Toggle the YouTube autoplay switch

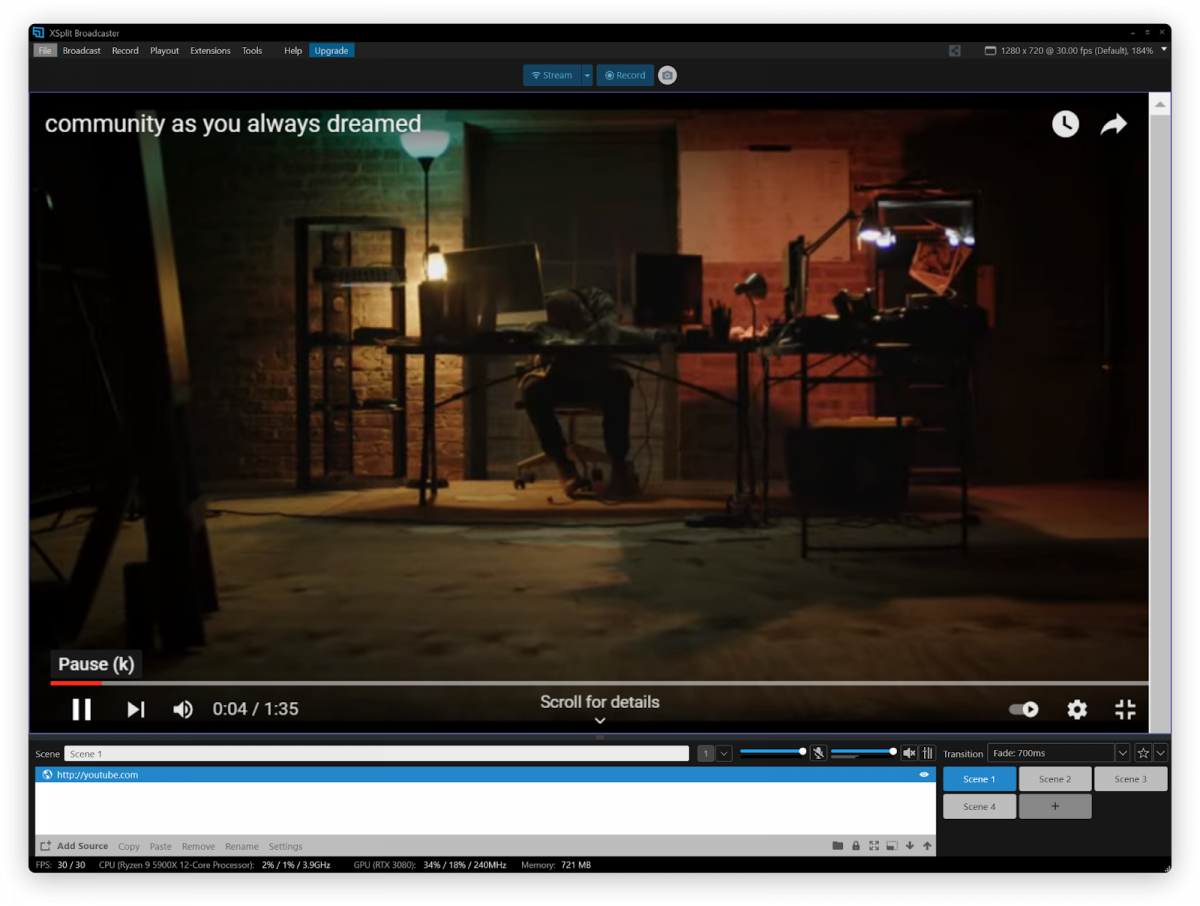click(1023, 709)
